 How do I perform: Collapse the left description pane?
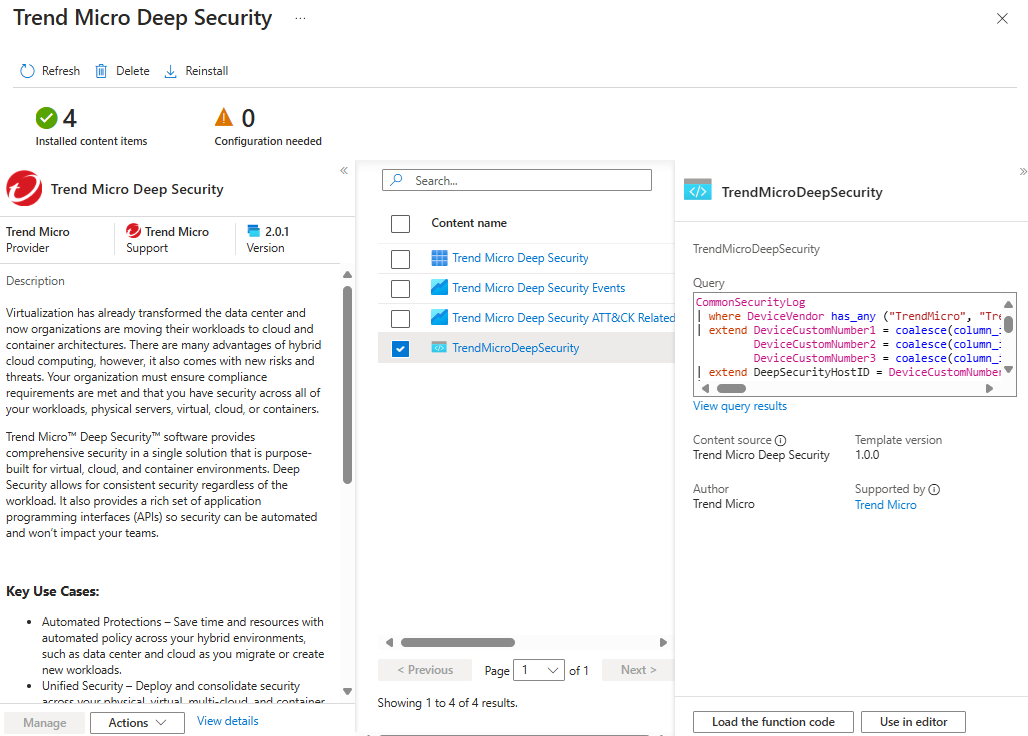pyautogui.click(x=344, y=171)
